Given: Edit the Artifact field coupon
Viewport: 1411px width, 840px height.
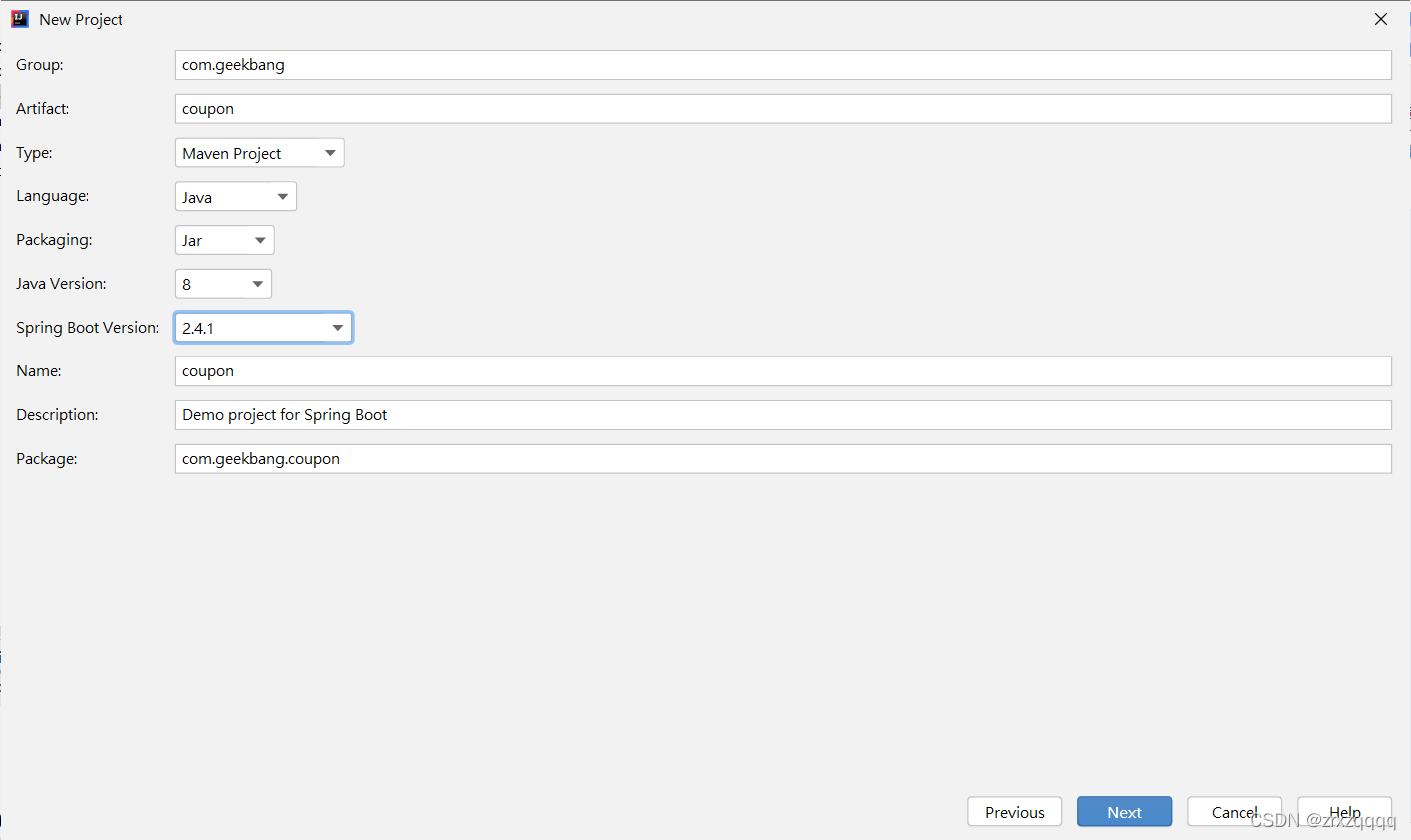Looking at the screenshot, I should [x=783, y=109].
